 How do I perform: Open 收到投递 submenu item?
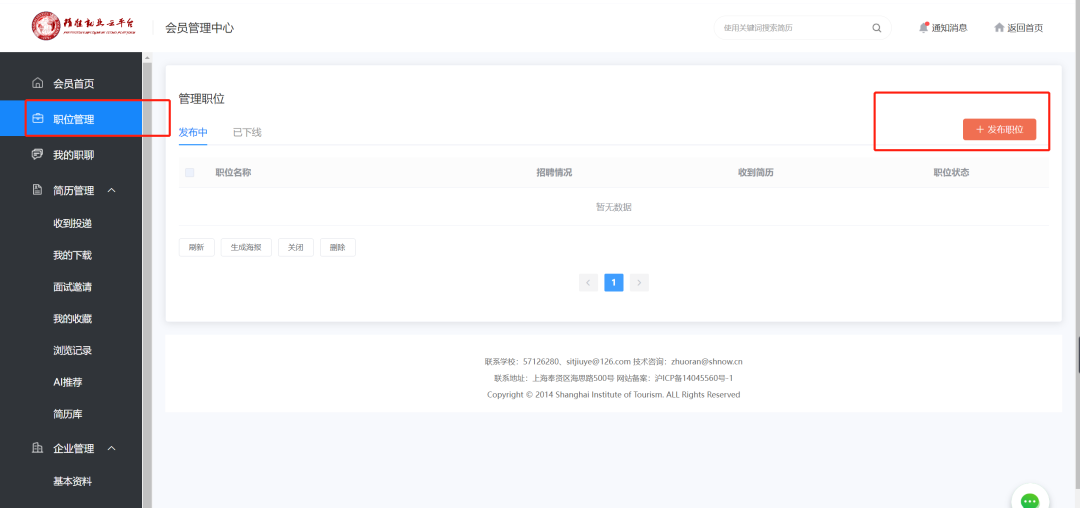(x=72, y=223)
